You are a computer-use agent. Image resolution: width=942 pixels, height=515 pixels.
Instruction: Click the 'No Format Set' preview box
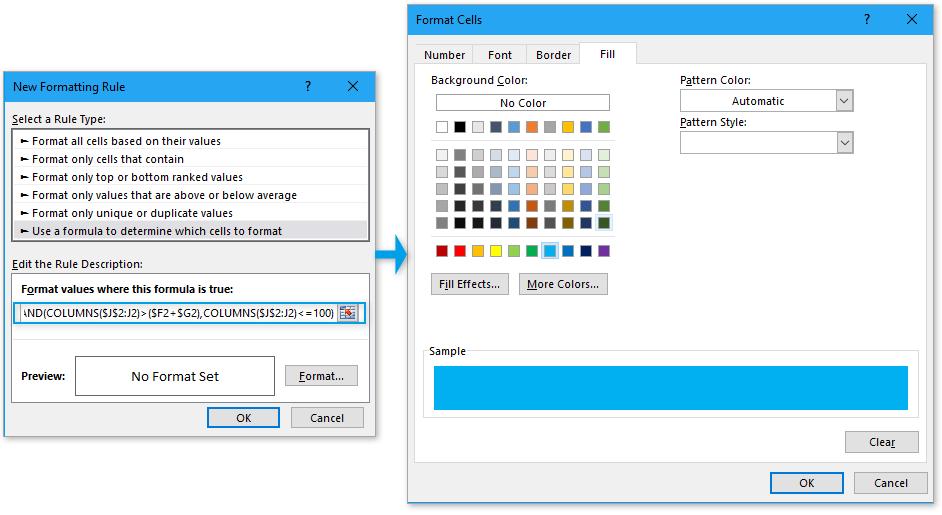[175, 376]
